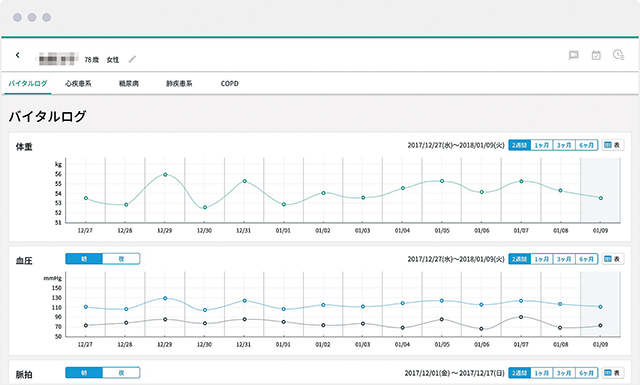Select 1ヶ月 range for 血圧 chart
Screen dimensions: 640x385
click(542, 259)
